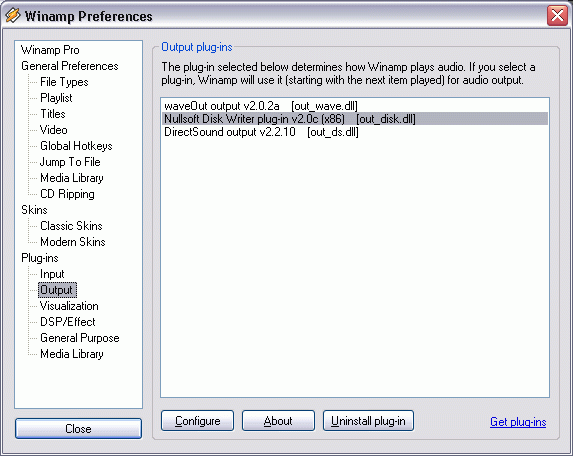Image resolution: width=573 pixels, height=456 pixels.
Task: Open Playlist preferences
Action: (x=56, y=98)
